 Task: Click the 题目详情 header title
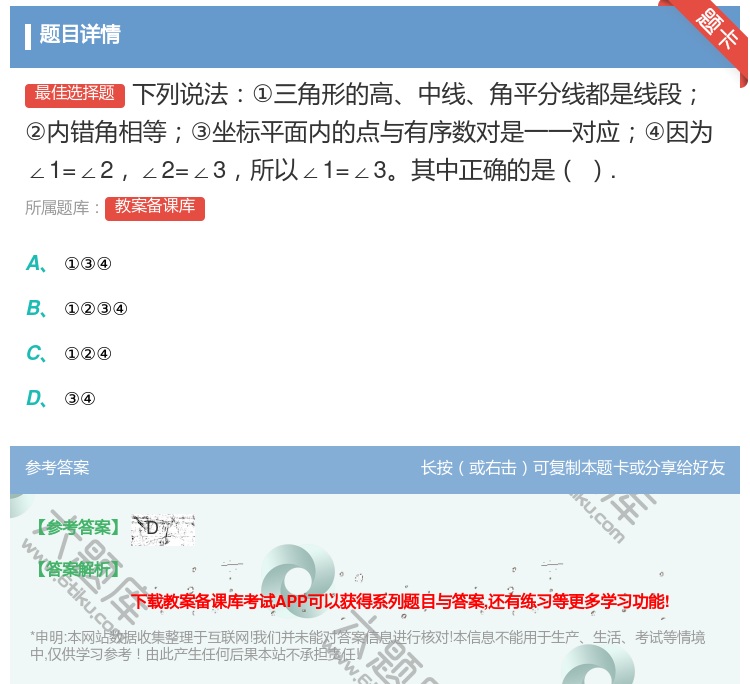click(x=80, y=34)
